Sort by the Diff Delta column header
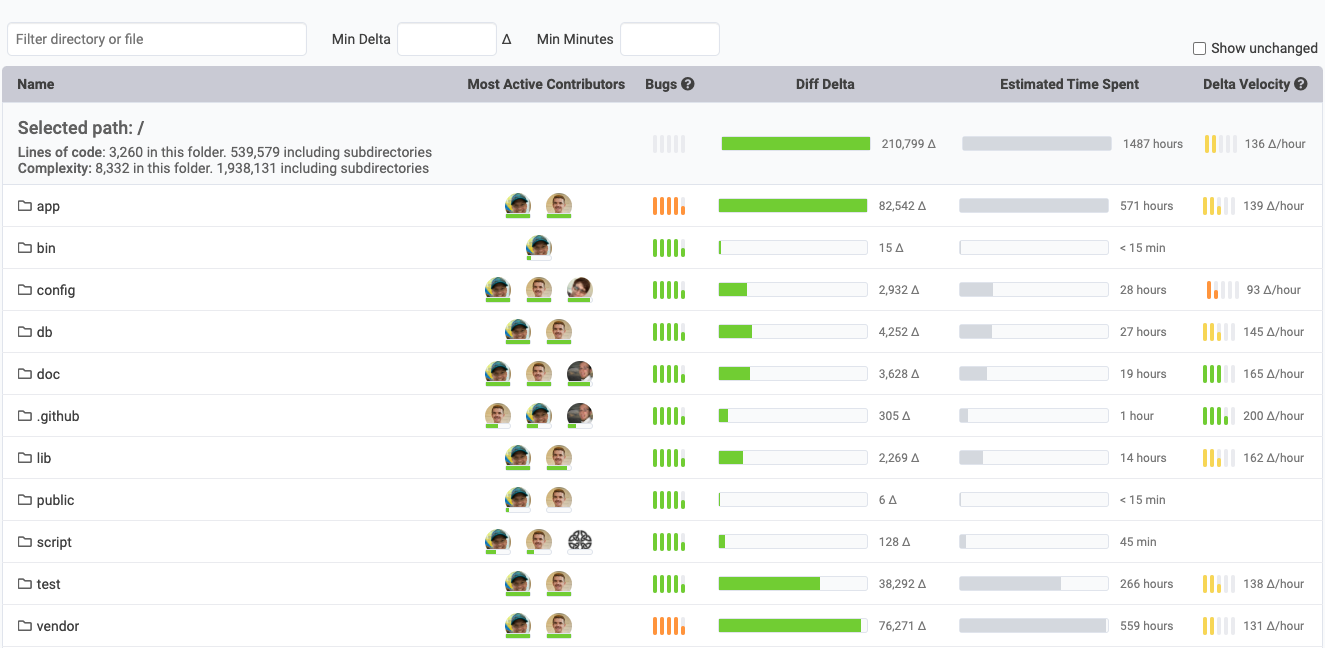 pos(824,84)
